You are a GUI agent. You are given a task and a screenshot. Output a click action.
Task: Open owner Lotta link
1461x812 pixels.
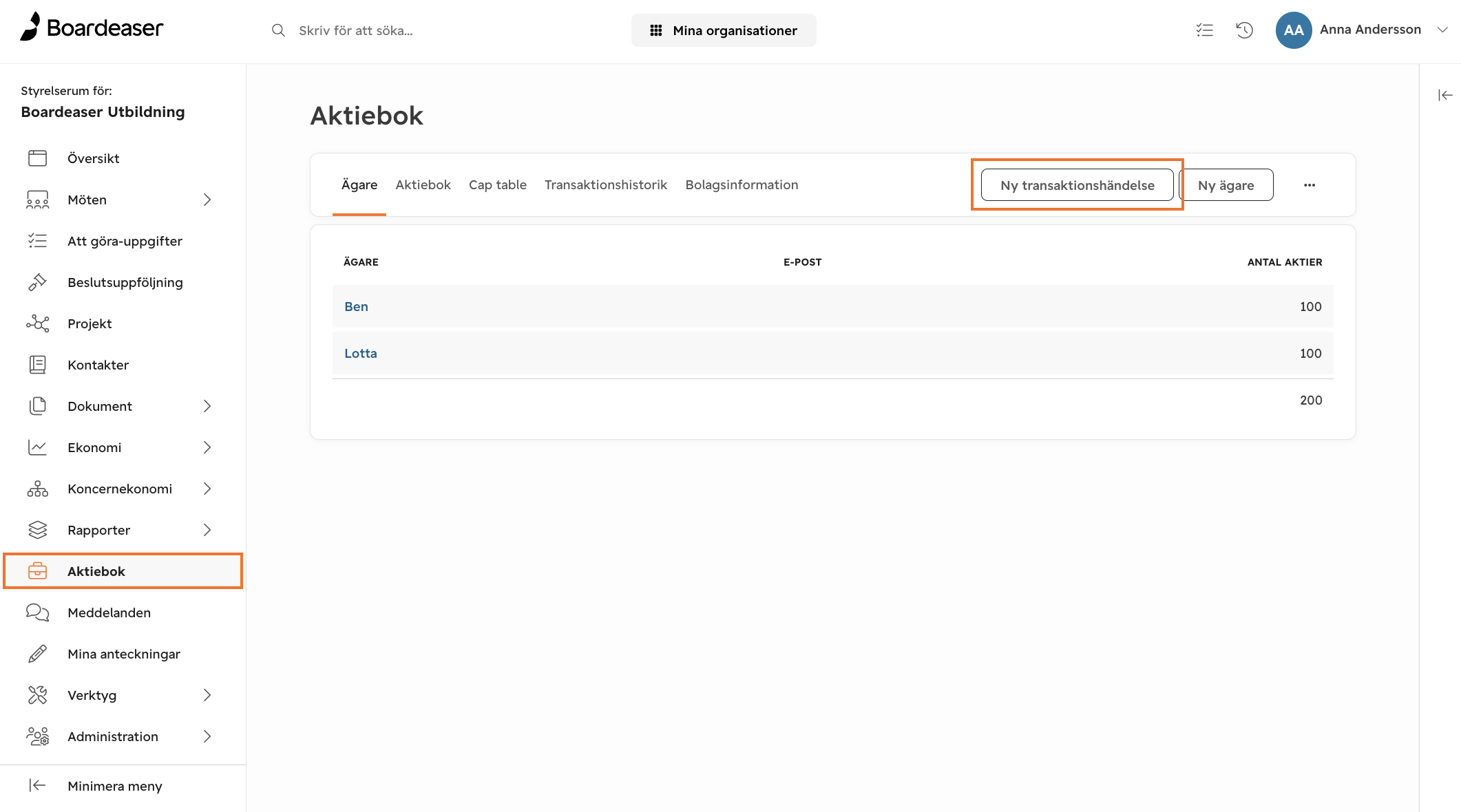361,353
